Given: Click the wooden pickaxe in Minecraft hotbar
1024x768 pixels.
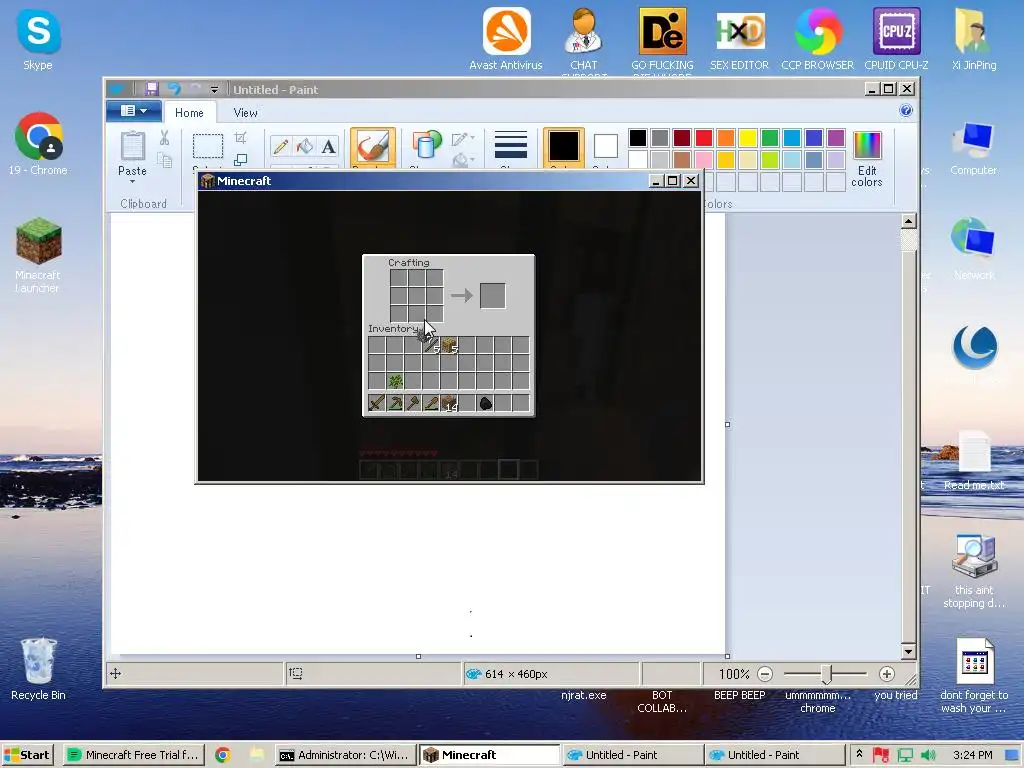Looking at the screenshot, I should click(394, 403).
